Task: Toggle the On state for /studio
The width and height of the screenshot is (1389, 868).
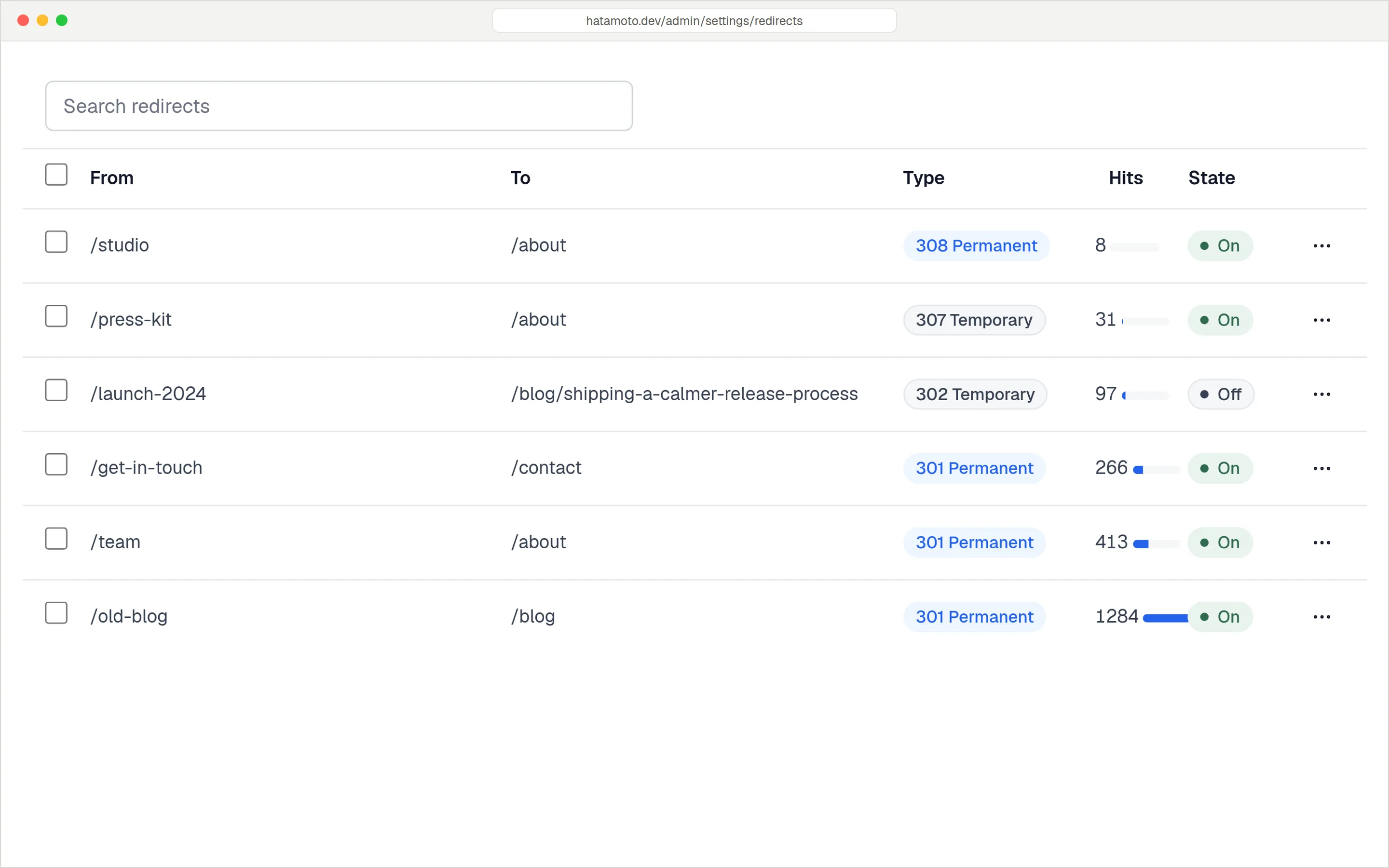Action: (1220, 246)
